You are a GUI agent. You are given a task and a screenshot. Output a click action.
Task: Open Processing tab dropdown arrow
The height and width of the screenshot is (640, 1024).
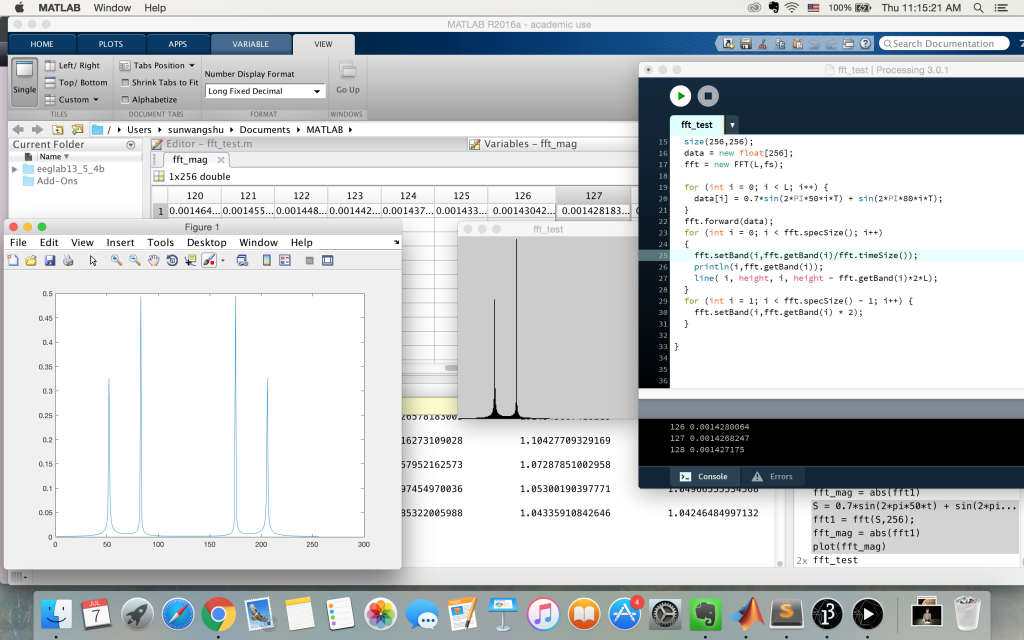point(732,125)
